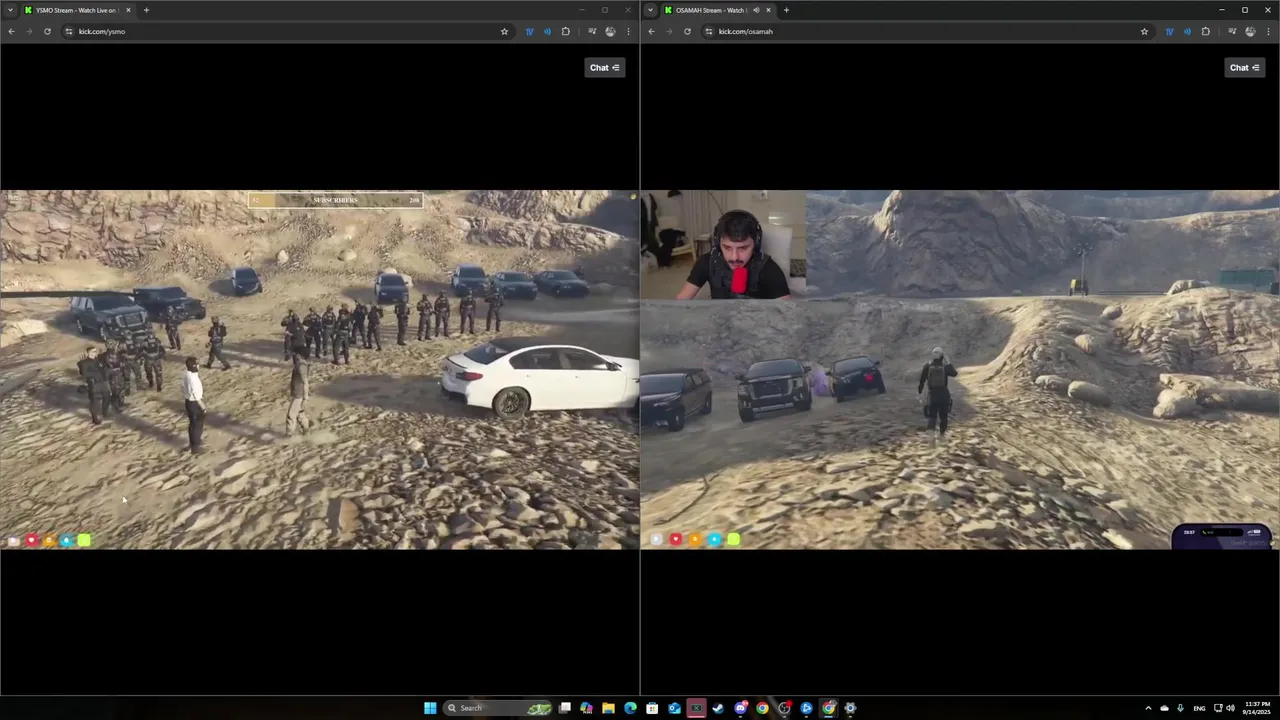Image resolution: width=1280 pixels, height=720 pixels.
Task: Close the OSAMAH Stream tab
Action: (x=768, y=10)
